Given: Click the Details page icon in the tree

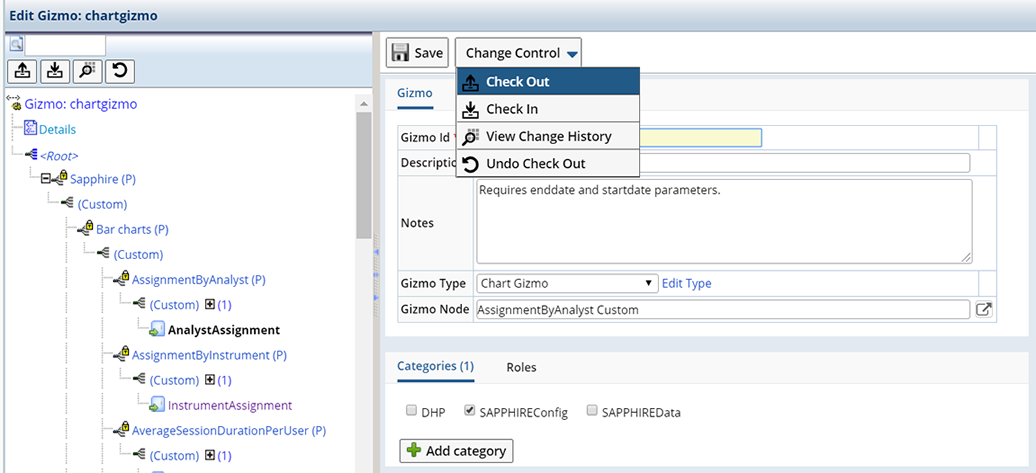Looking at the screenshot, I should pyautogui.click(x=30, y=128).
